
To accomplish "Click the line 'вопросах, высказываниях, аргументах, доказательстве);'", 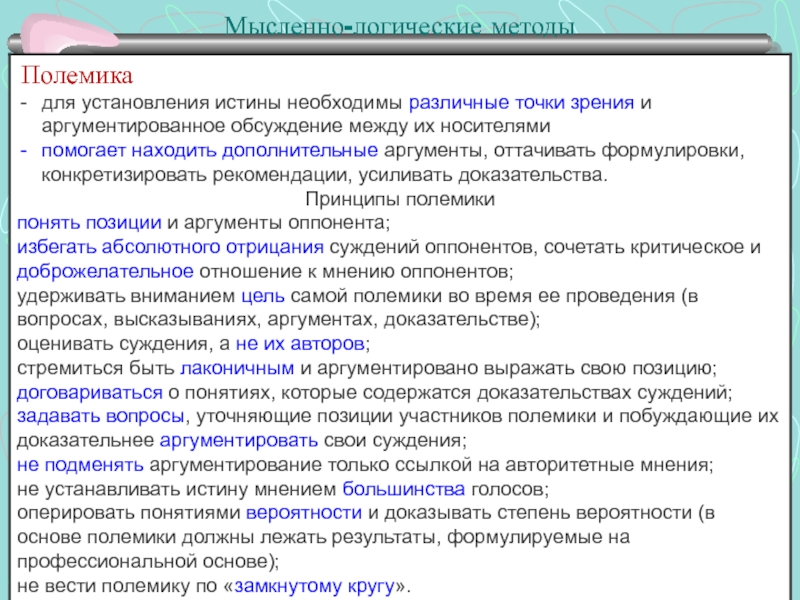I will click(x=279, y=320).
